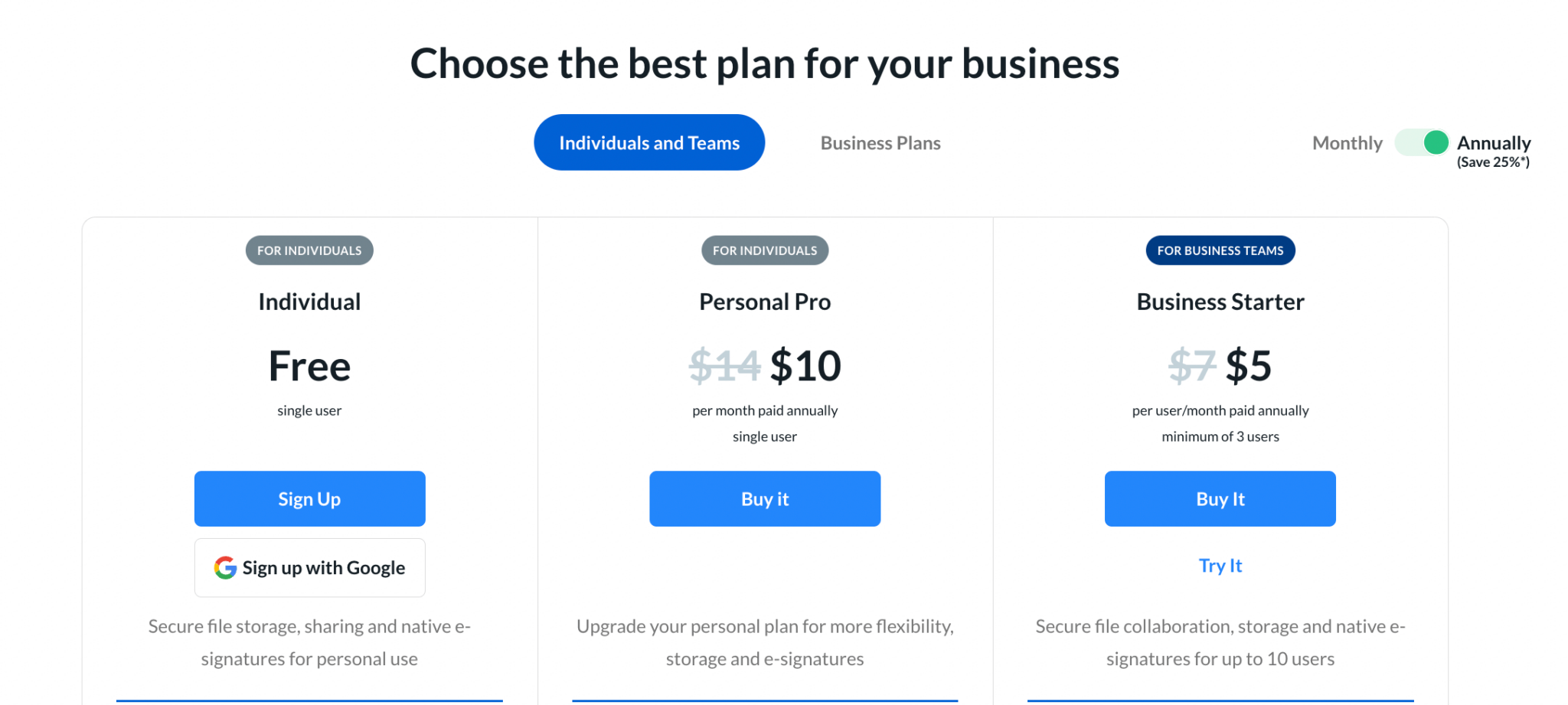
Task: Sign up for the free Individual plan
Action: [309, 498]
